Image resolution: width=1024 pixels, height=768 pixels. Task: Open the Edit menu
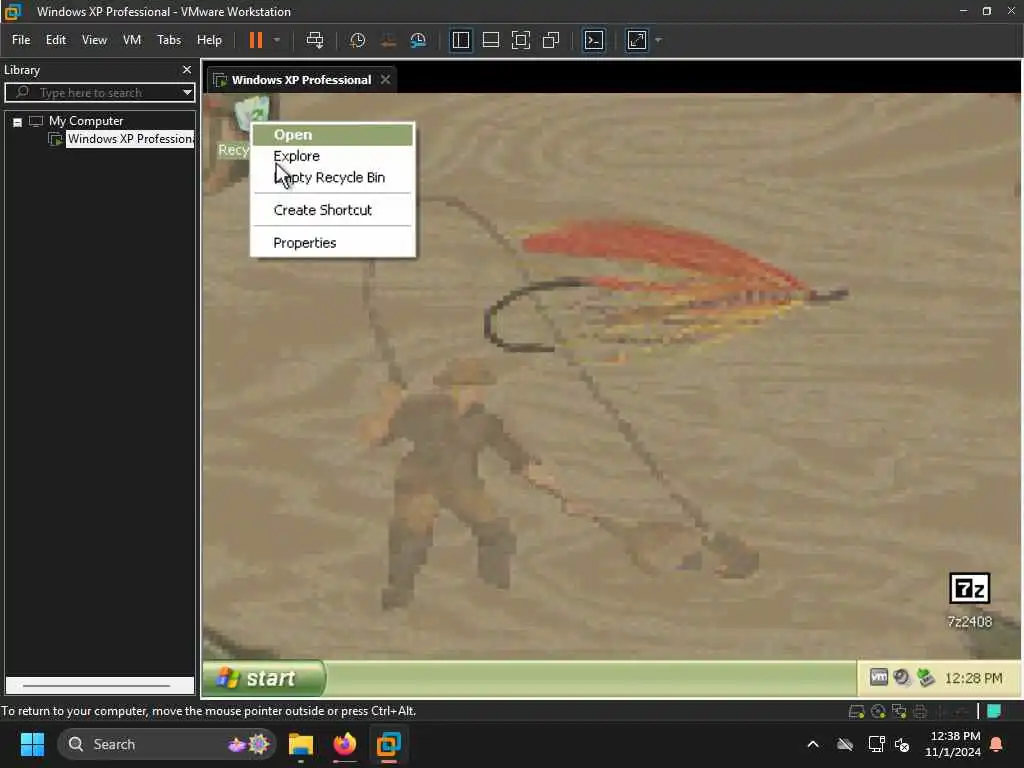tap(56, 40)
